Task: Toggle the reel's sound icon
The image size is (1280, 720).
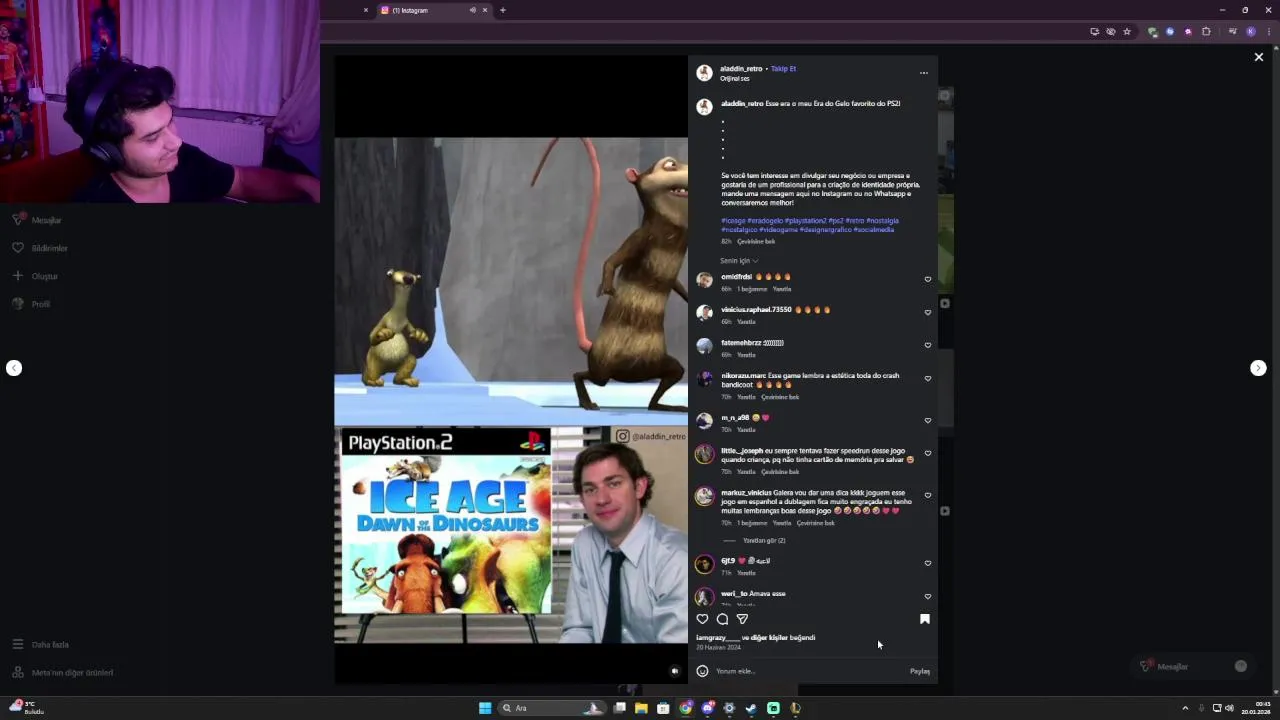Action: (x=675, y=671)
